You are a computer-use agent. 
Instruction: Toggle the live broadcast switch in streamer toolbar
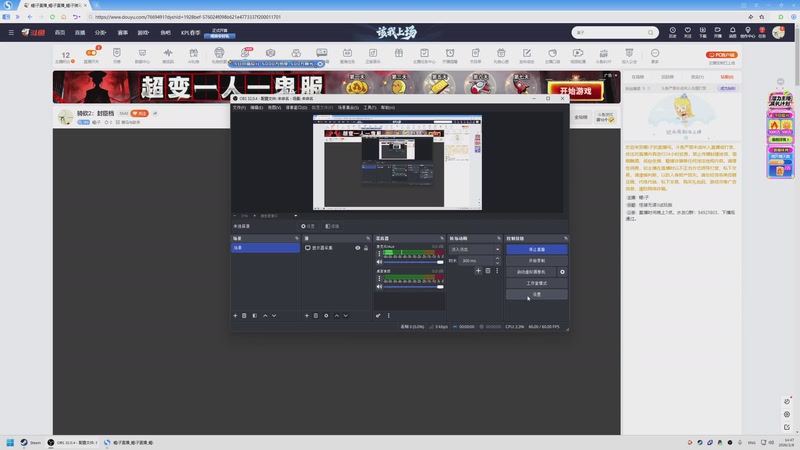tap(91, 53)
